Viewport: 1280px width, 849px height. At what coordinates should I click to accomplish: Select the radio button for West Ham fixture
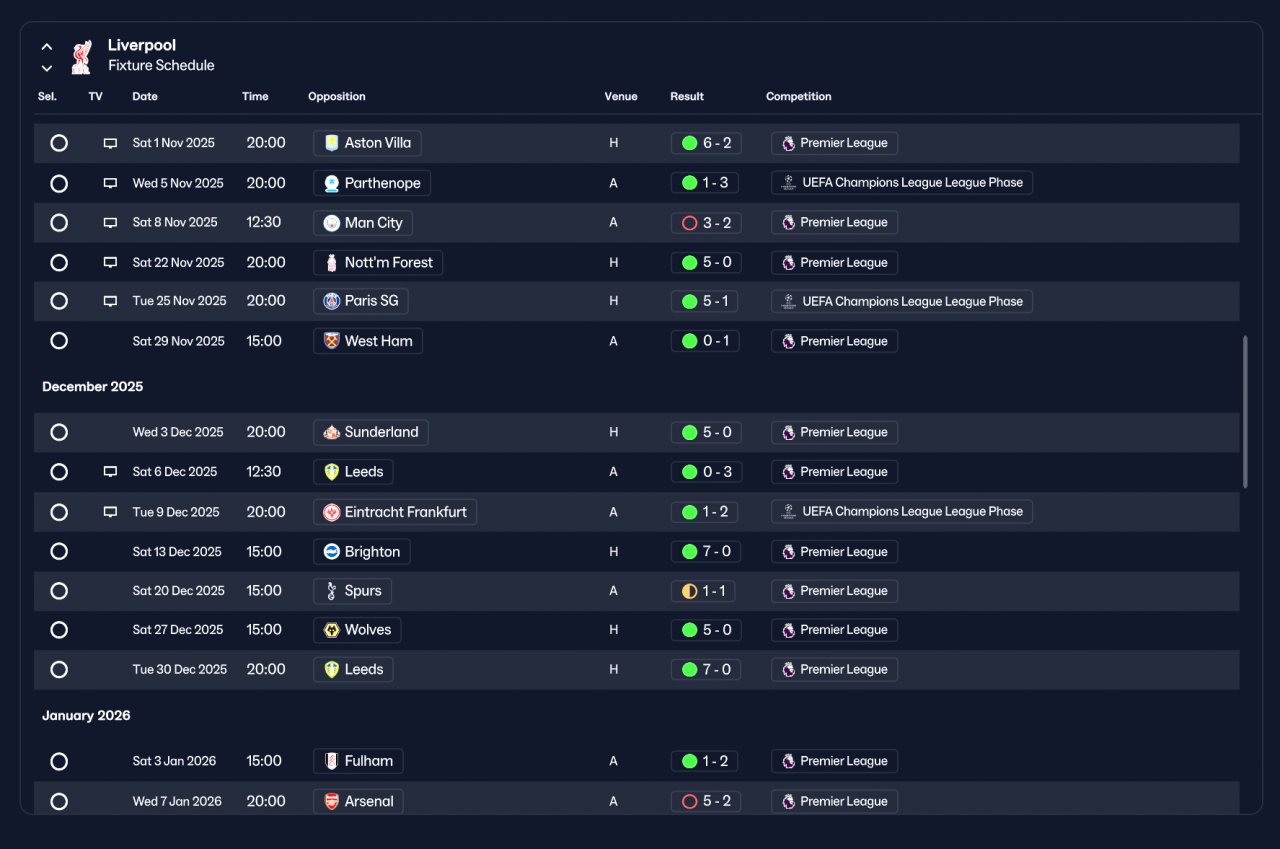click(59, 341)
